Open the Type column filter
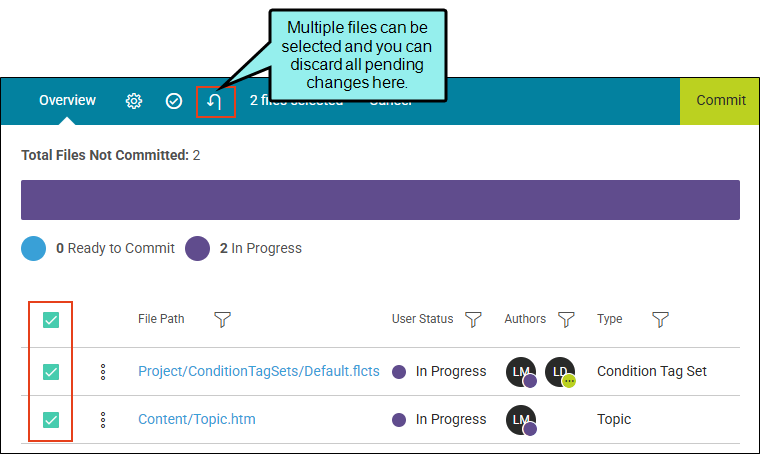The height and width of the screenshot is (454, 760). (660, 319)
